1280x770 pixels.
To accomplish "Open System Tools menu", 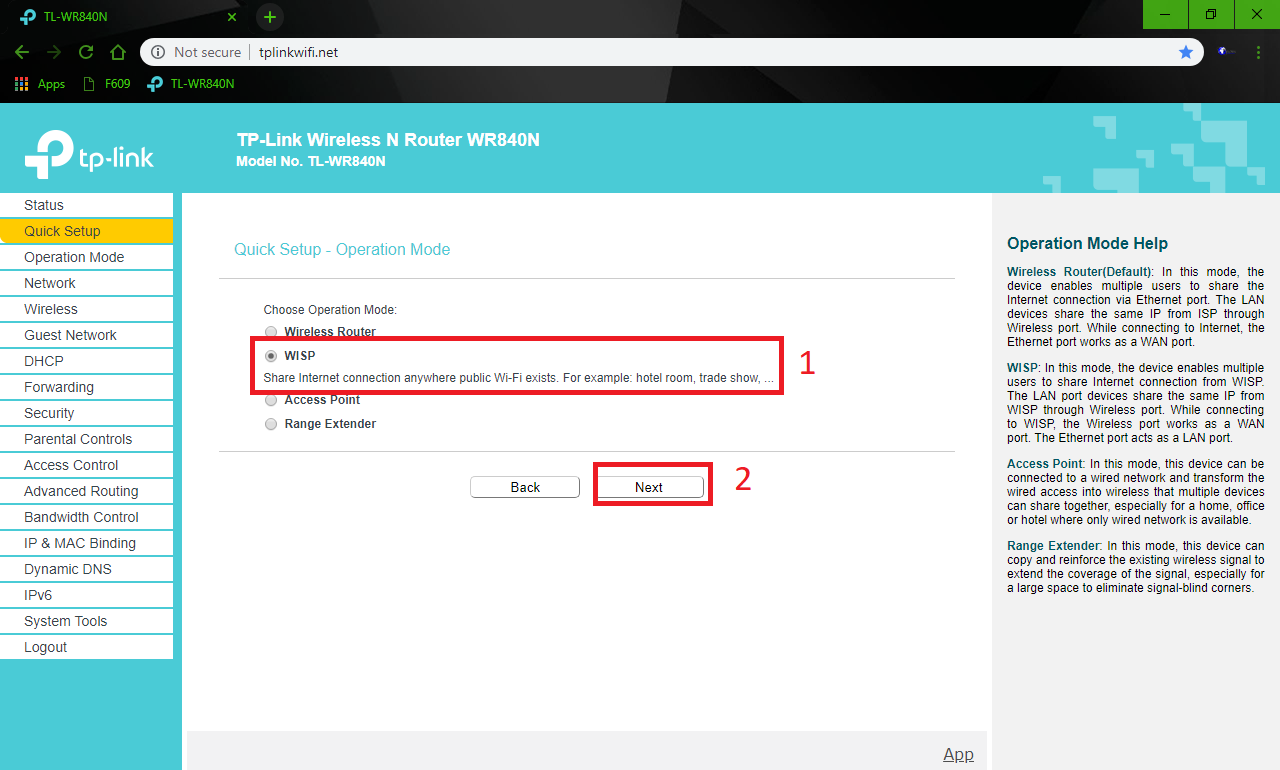I will point(86,621).
